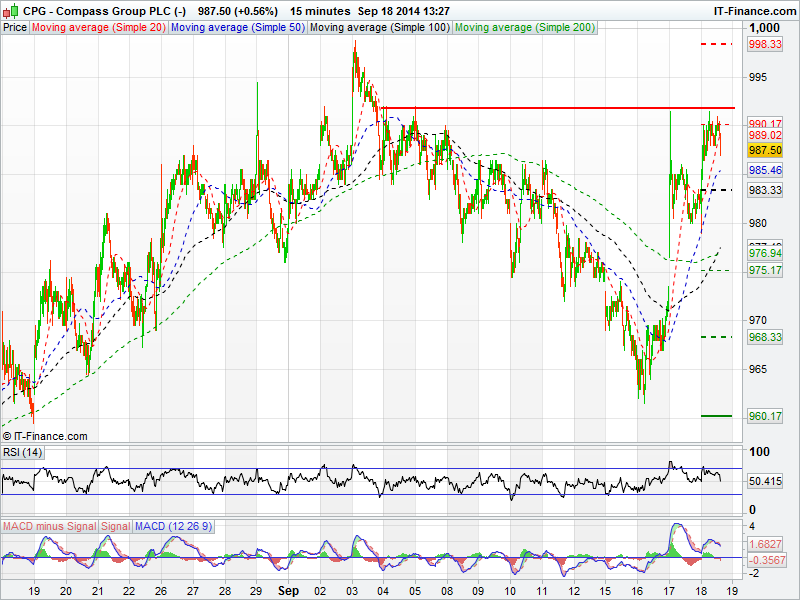Open Moving average (Simple 50) legend label
This screenshot has width=800, height=600.
(237, 28)
